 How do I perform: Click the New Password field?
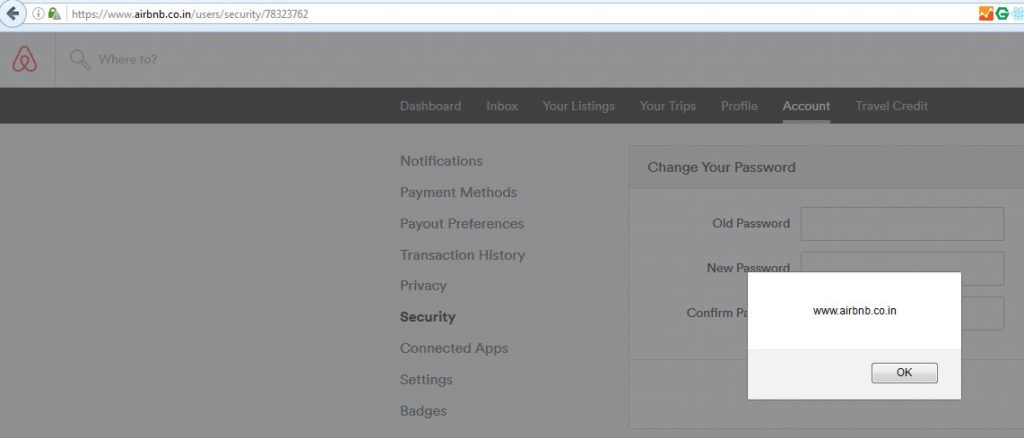[902, 268]
